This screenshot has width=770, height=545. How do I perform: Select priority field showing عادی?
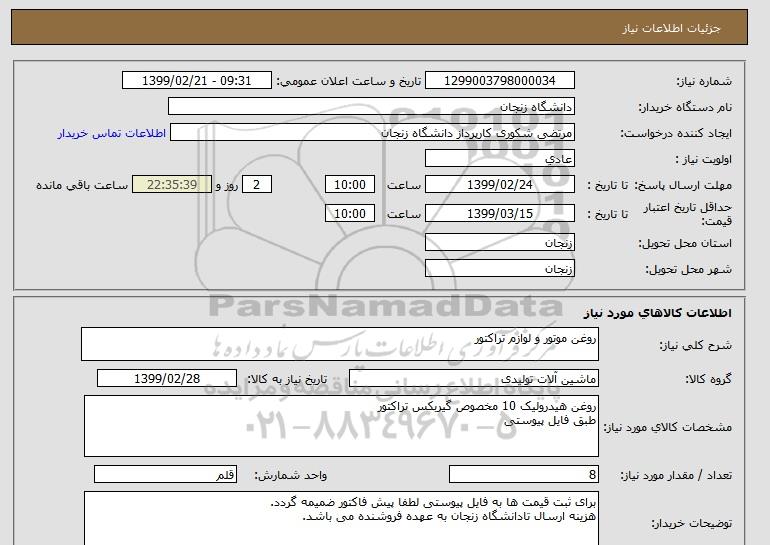pos(499,159)
